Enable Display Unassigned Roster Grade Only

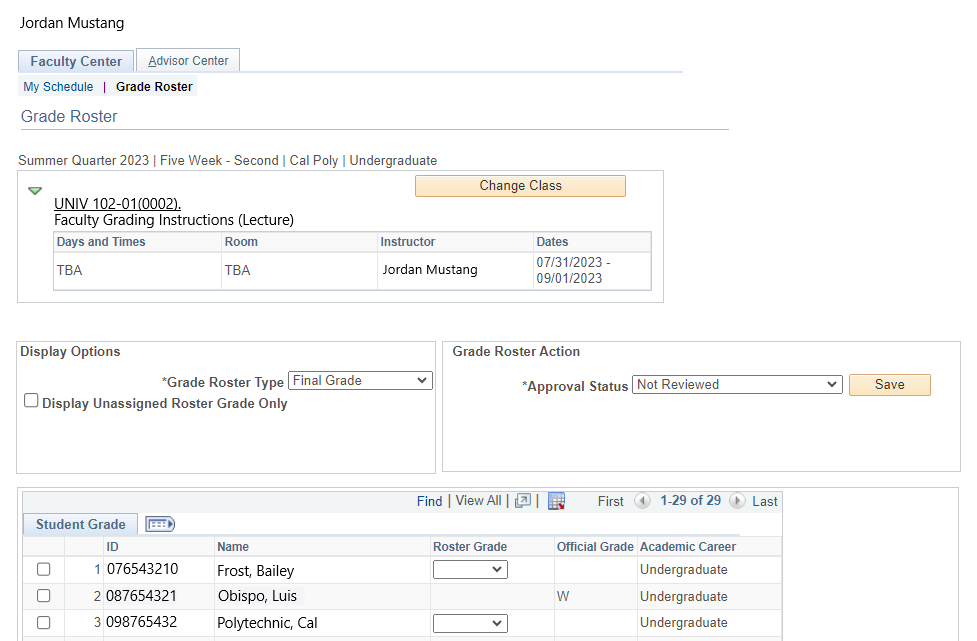click(32, 401)
